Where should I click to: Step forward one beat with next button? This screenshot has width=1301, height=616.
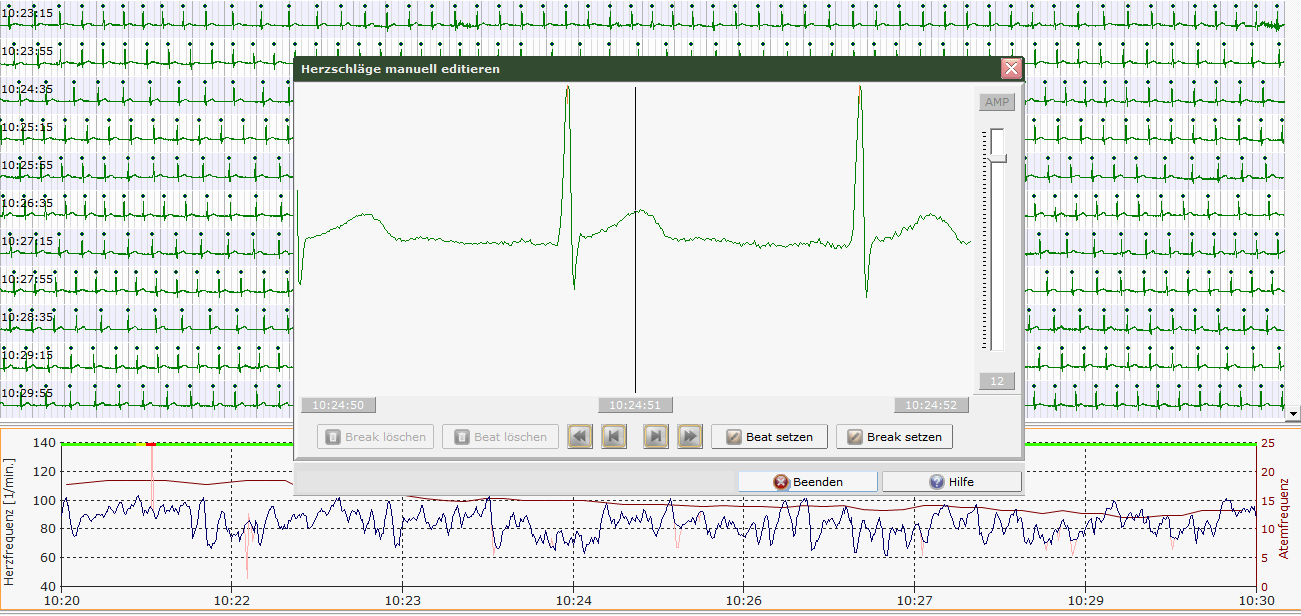pos(656,437)
